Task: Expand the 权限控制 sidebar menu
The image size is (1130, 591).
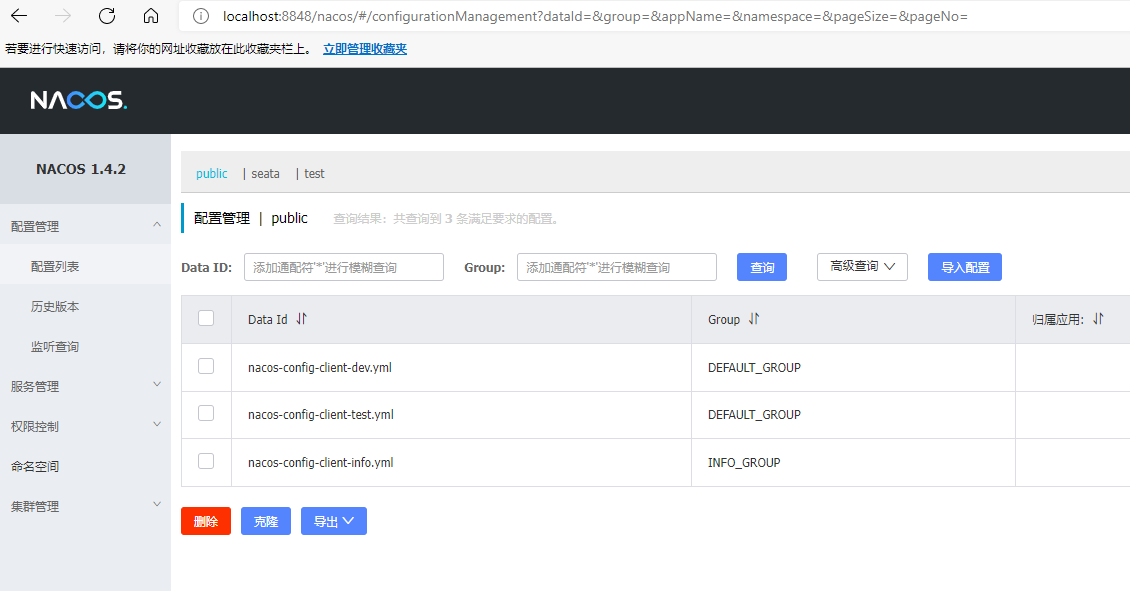Action: 85,426
